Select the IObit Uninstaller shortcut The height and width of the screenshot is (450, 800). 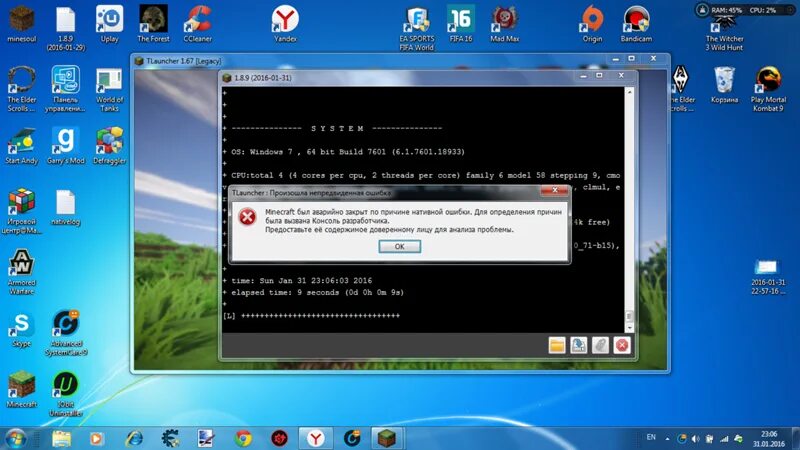[x=66, y=394]
